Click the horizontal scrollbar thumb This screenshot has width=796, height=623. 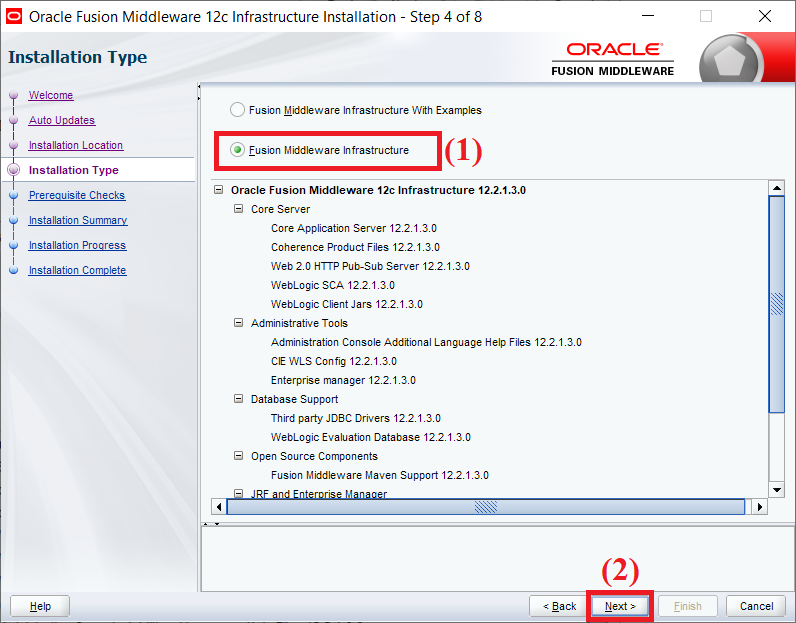pos(486,507)
